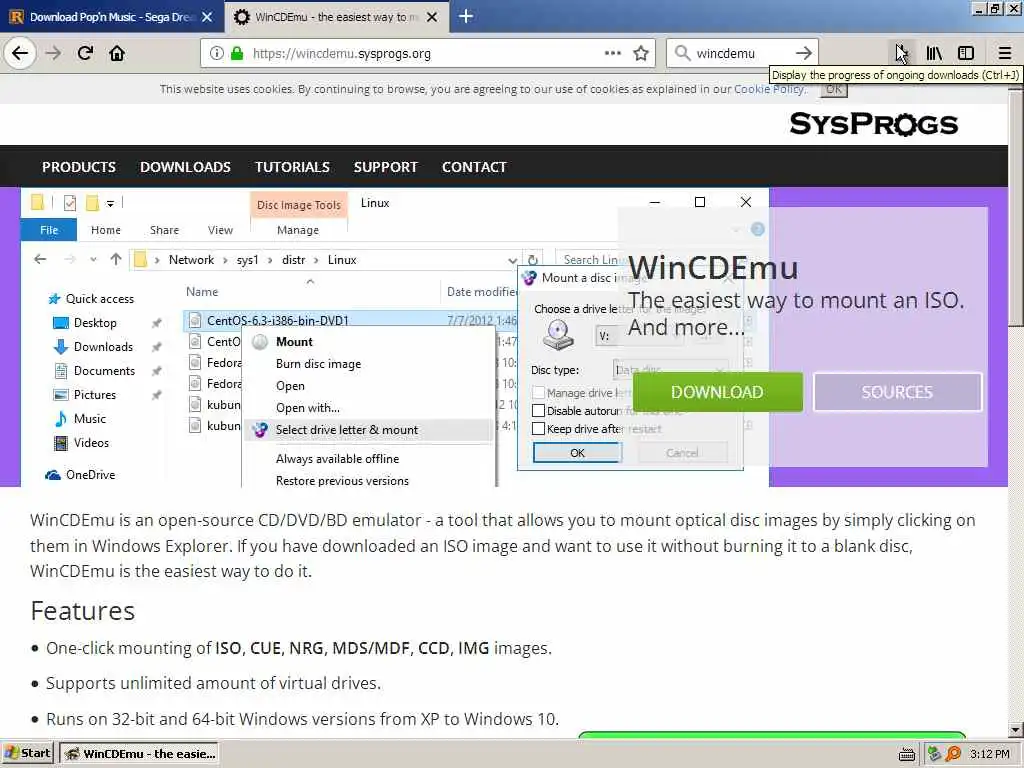
Task: Open the Windows Start menu
Action: (27, 754)
